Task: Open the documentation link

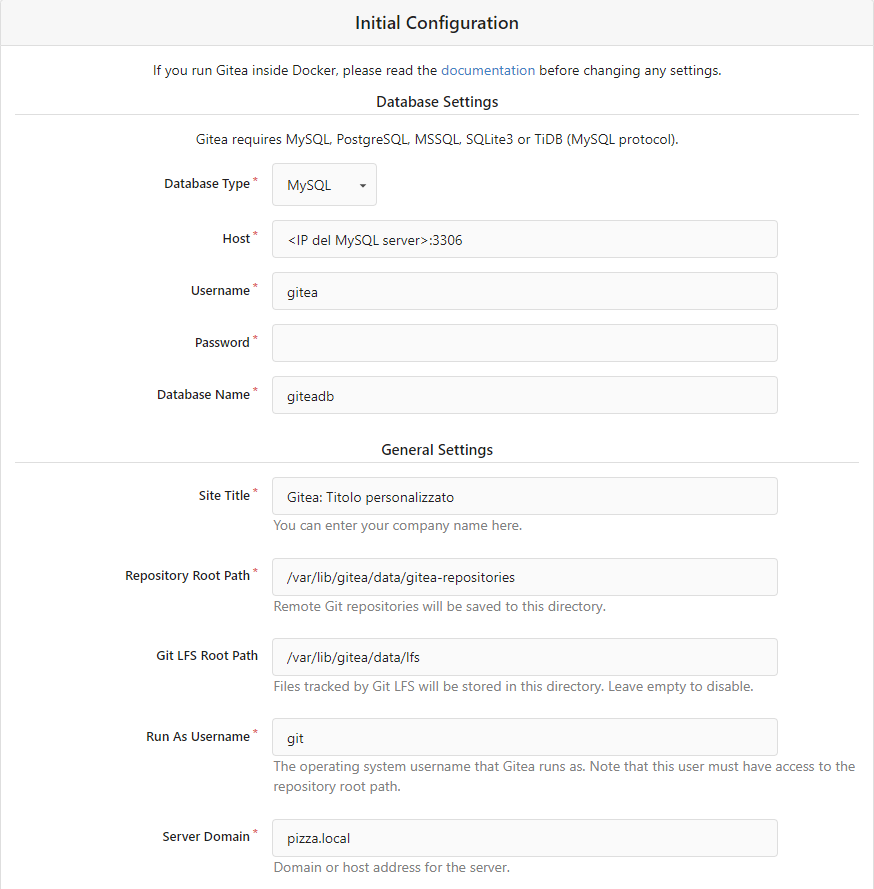Action: pos(487,70)
